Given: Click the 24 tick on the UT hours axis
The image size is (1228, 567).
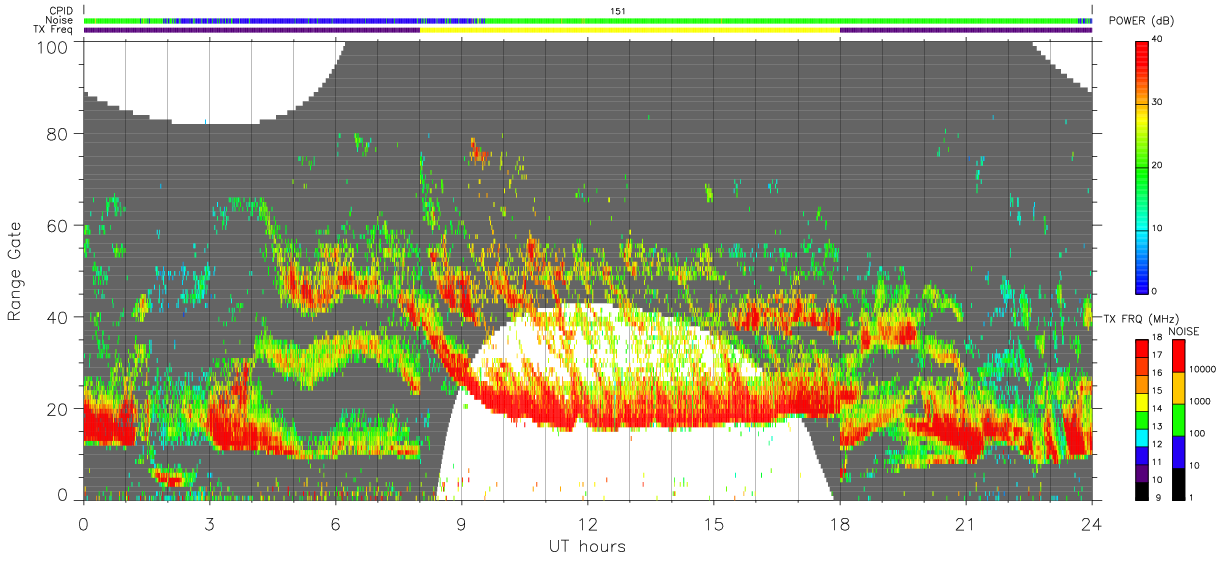Looking at the screenshot, I should coord(1092,524).
